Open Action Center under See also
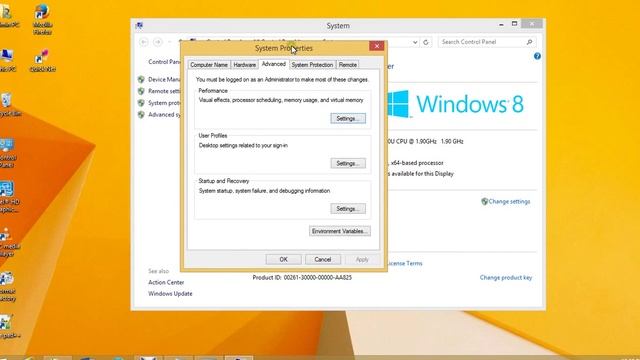Image resolution: width=640 pixels, height=360 pixels. (x=166, y=282)
